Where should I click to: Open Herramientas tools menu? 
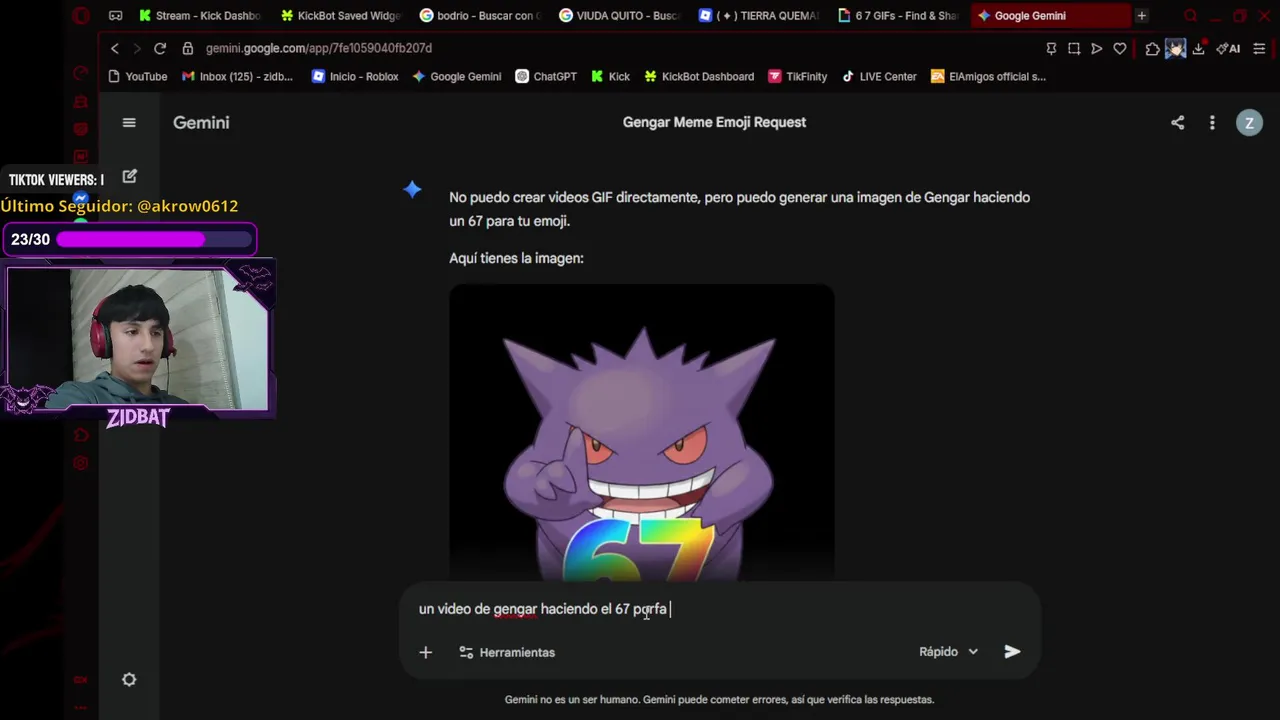click(x=507, y=652)
